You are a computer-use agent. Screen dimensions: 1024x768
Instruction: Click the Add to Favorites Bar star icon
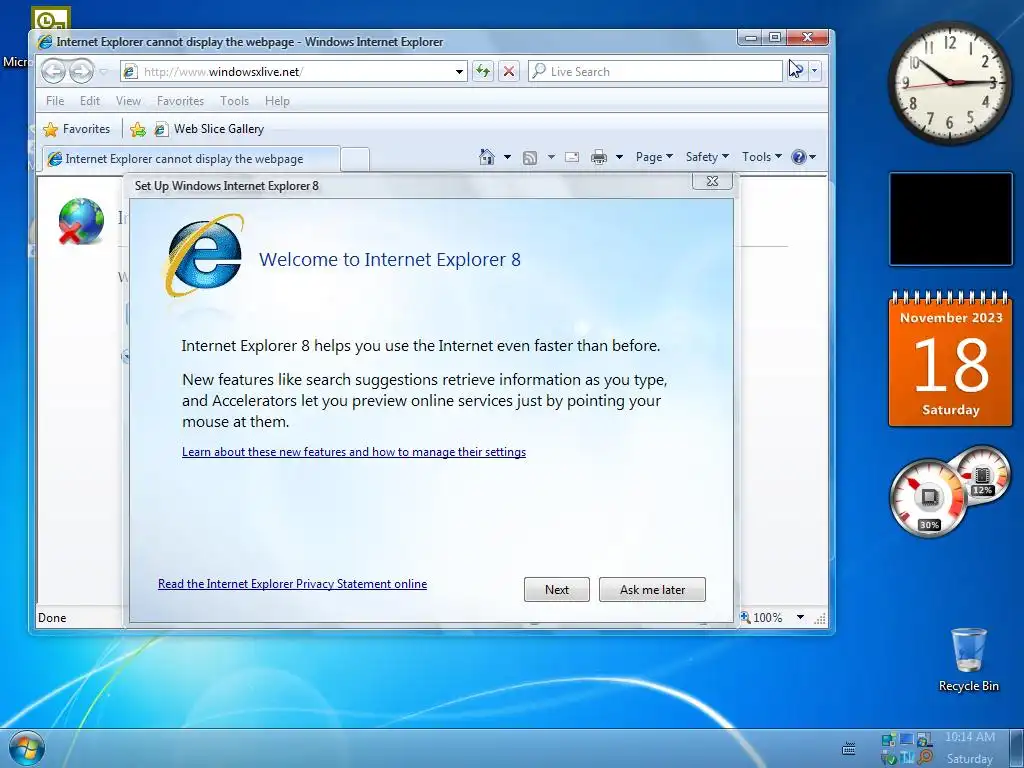coord(138,129)
